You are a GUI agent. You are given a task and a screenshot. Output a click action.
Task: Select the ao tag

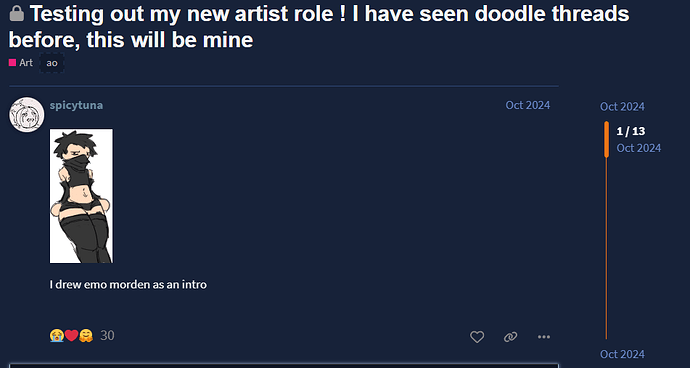(x=52, y=63)
